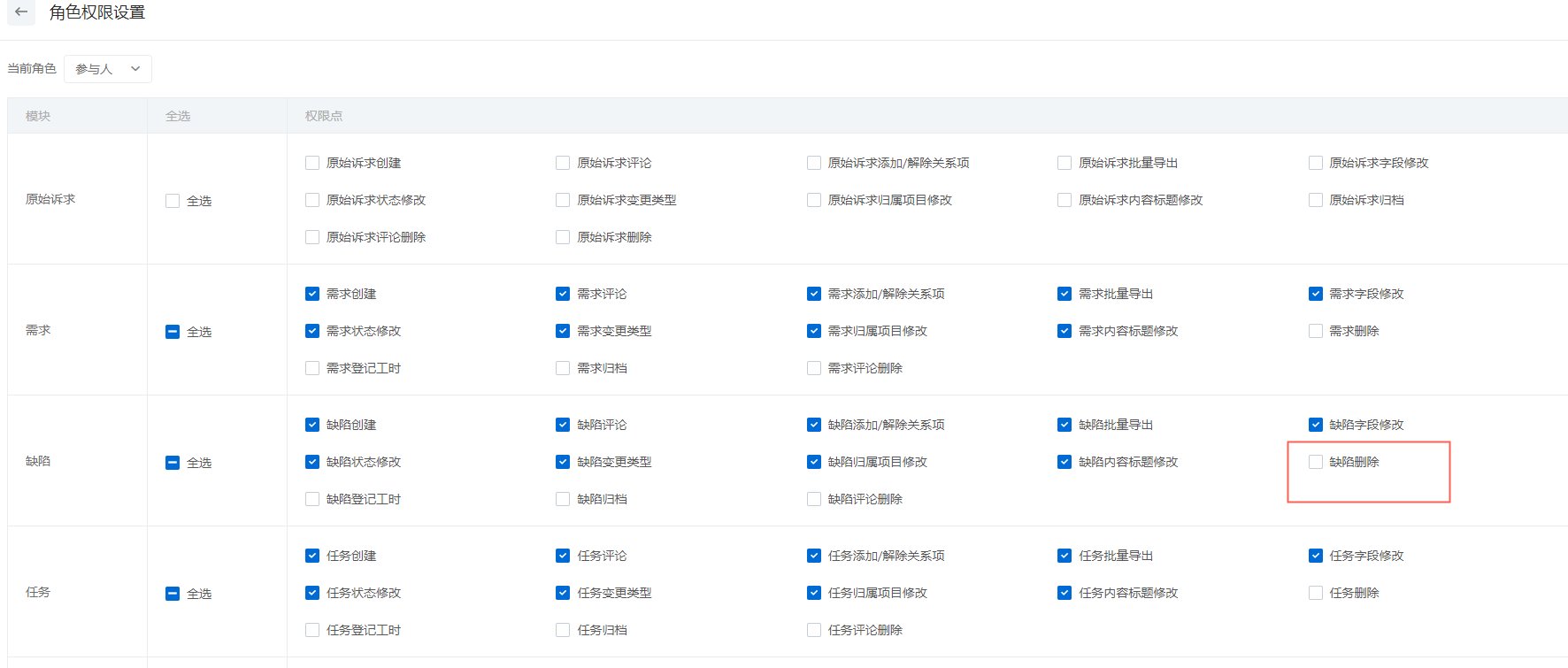Viewport: 1568px width, 668px height.
Task: Uncheck 缺陷变更类型 checkbox
Action: point(563,462)
